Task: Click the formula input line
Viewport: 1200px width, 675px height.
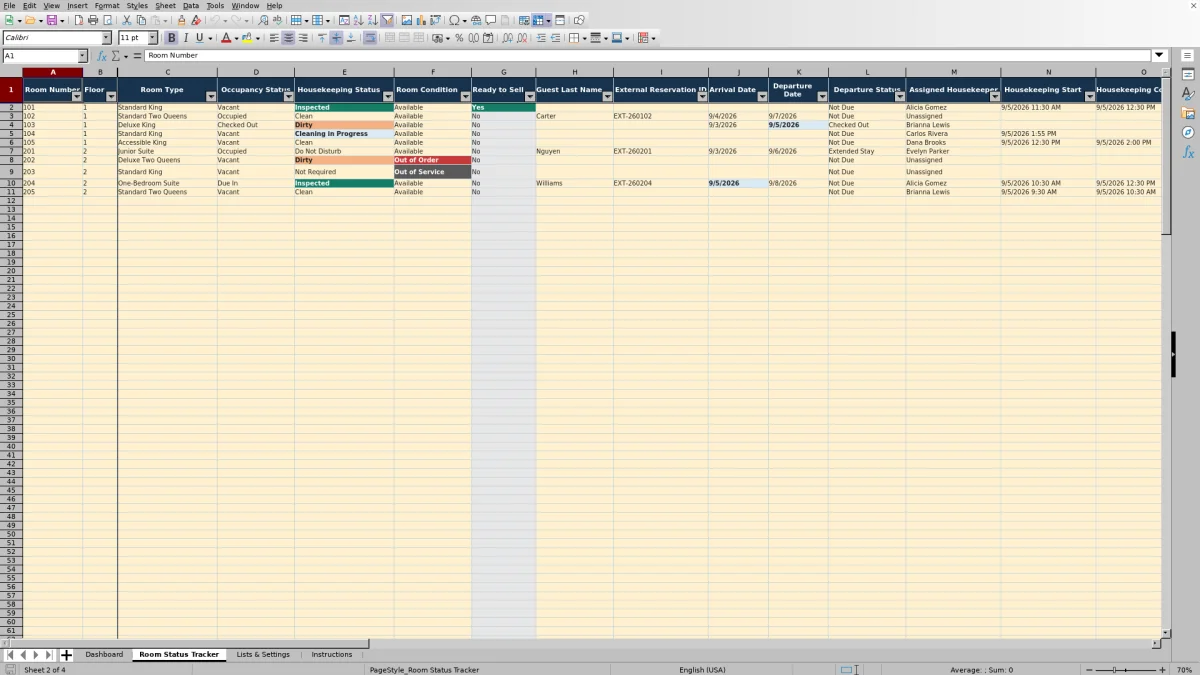Action: (x=648, y=56)
